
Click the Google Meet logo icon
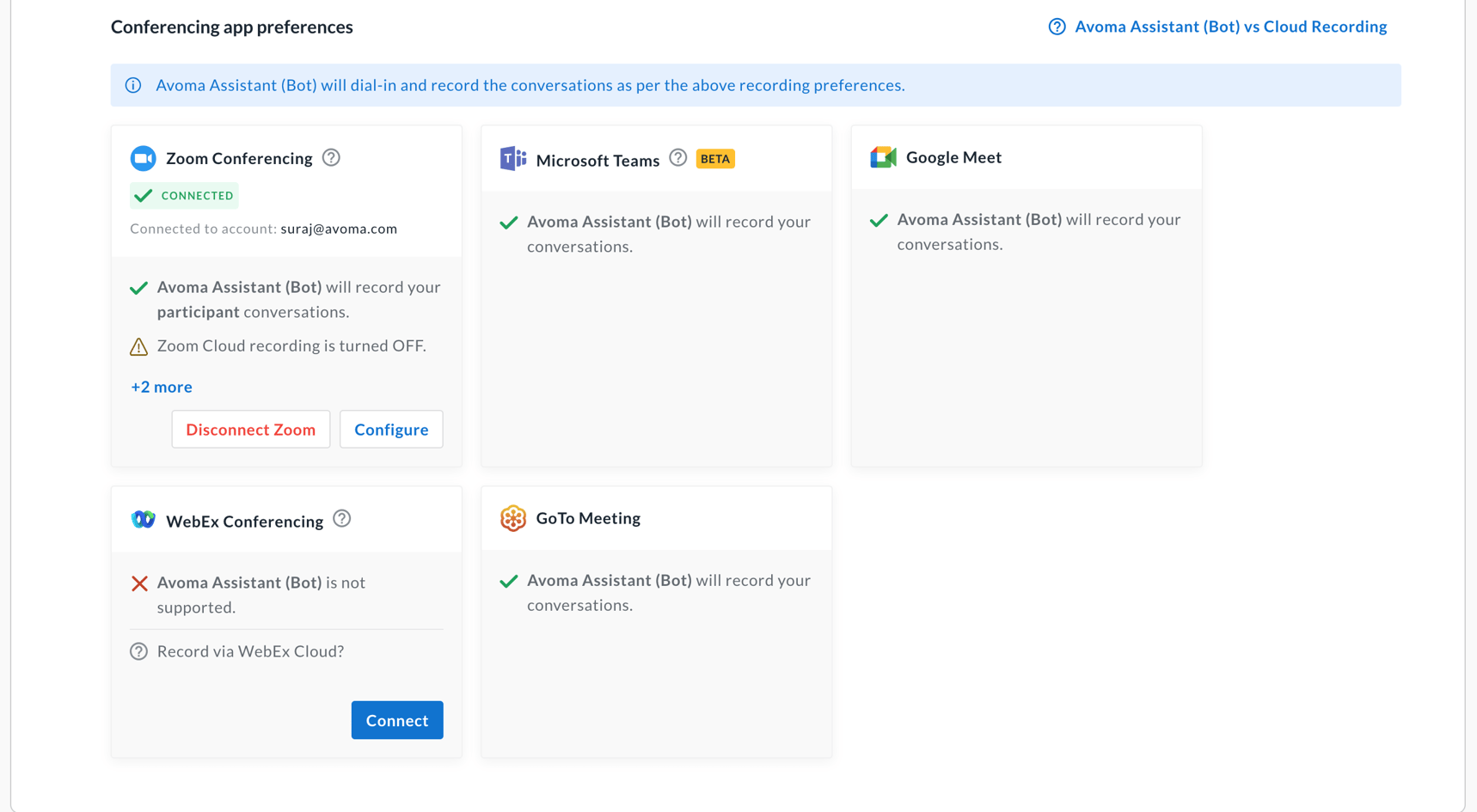883,157
